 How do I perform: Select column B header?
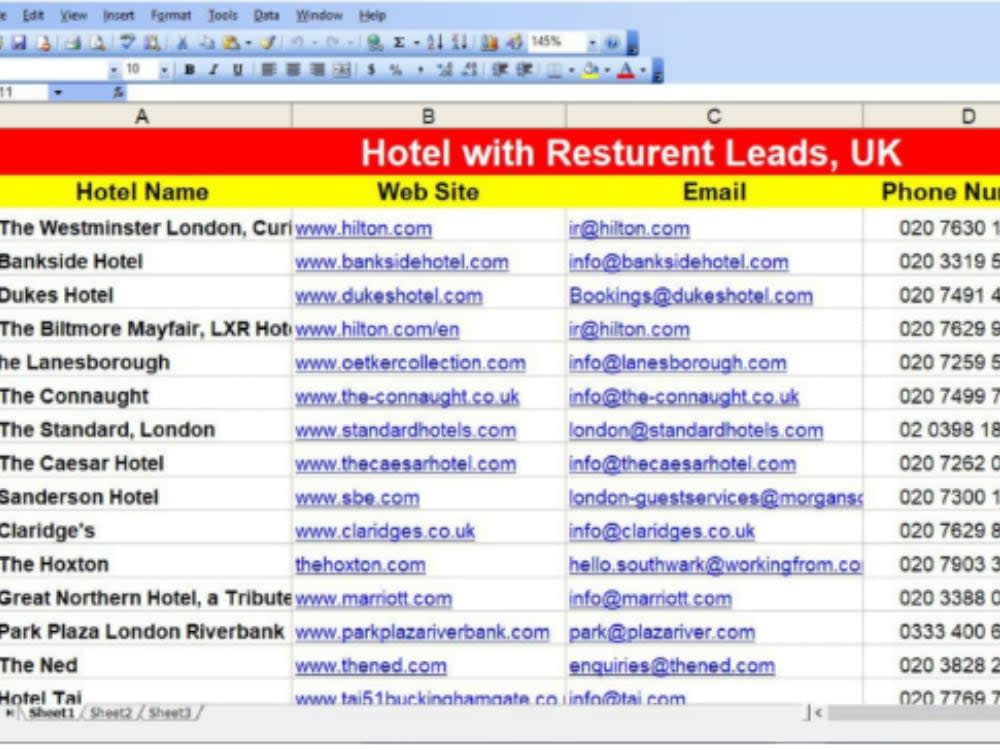429,116
